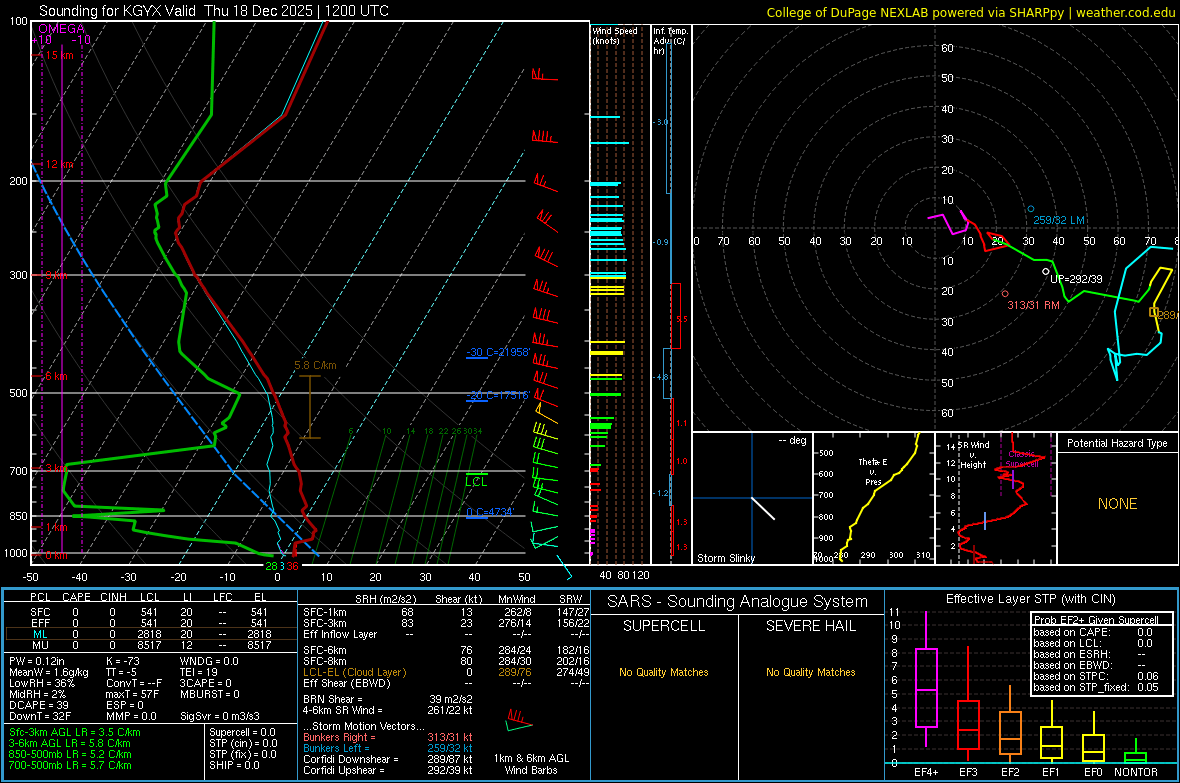Click the SigSvr = 0 m3/s3 value
Image resolution: width=1180 pixels, height=783 pixels.
point(220,716)
